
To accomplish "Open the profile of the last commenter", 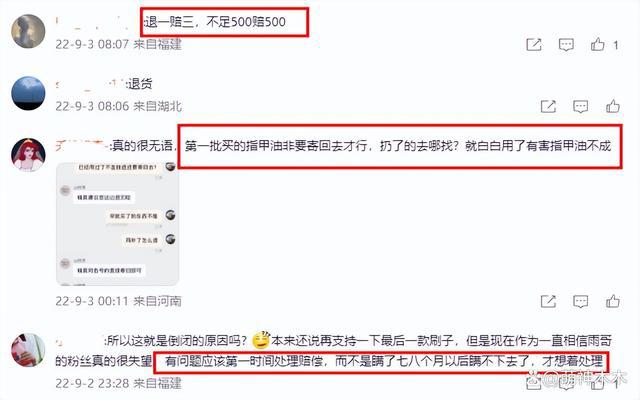I will (x=28, y=350).
